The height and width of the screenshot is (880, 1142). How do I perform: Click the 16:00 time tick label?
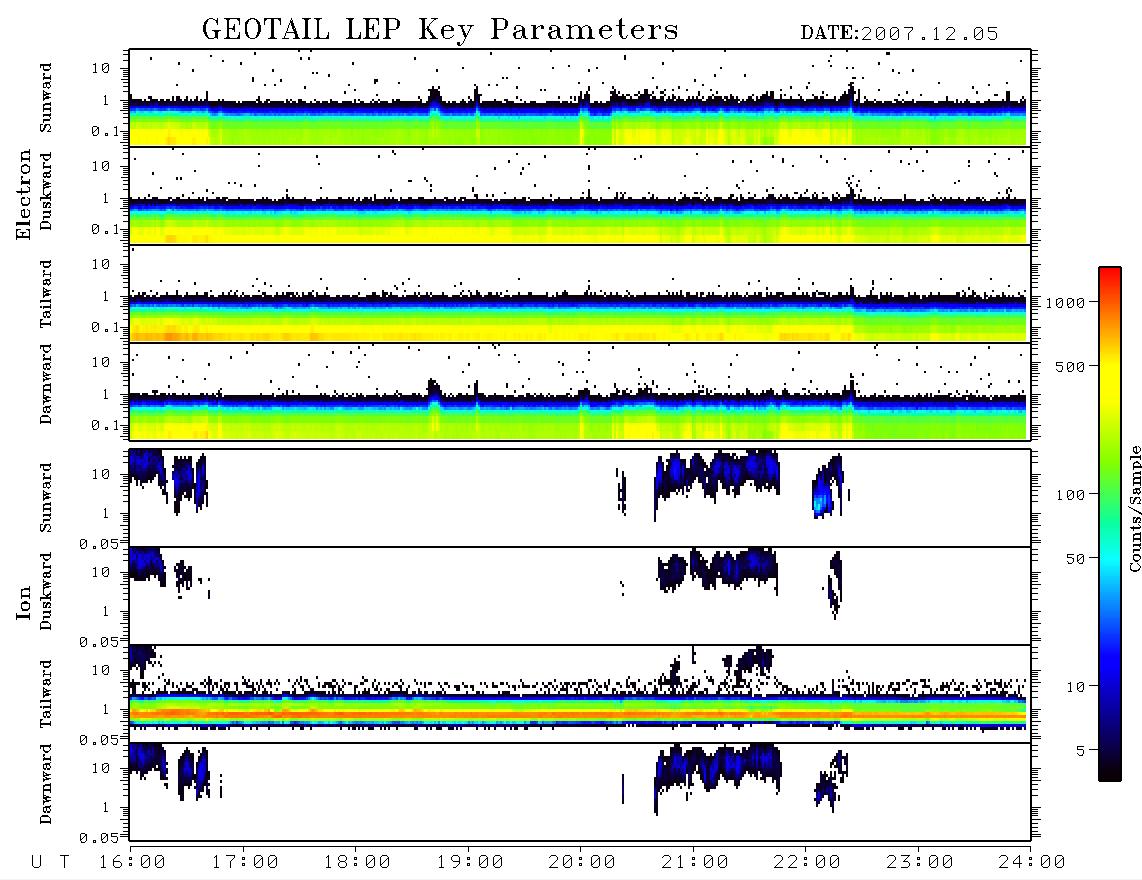pos(132,863)
